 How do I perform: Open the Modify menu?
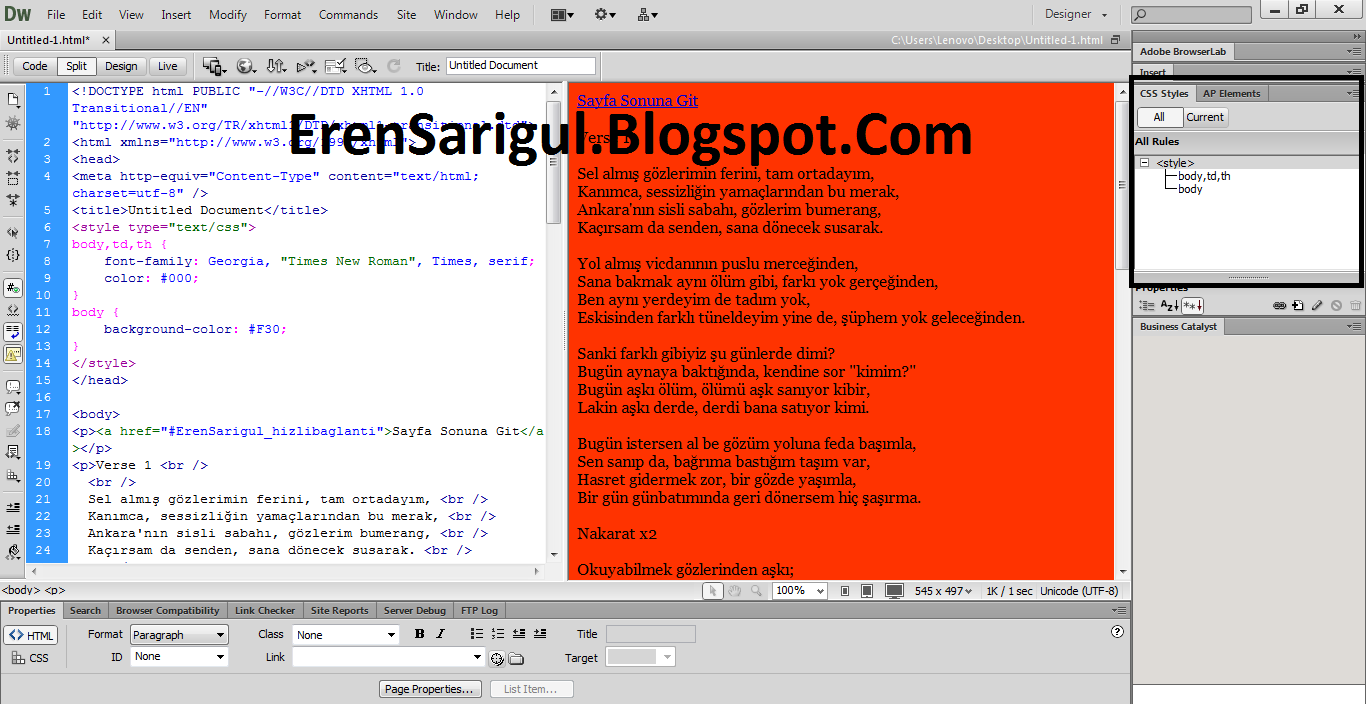point(228,15)
